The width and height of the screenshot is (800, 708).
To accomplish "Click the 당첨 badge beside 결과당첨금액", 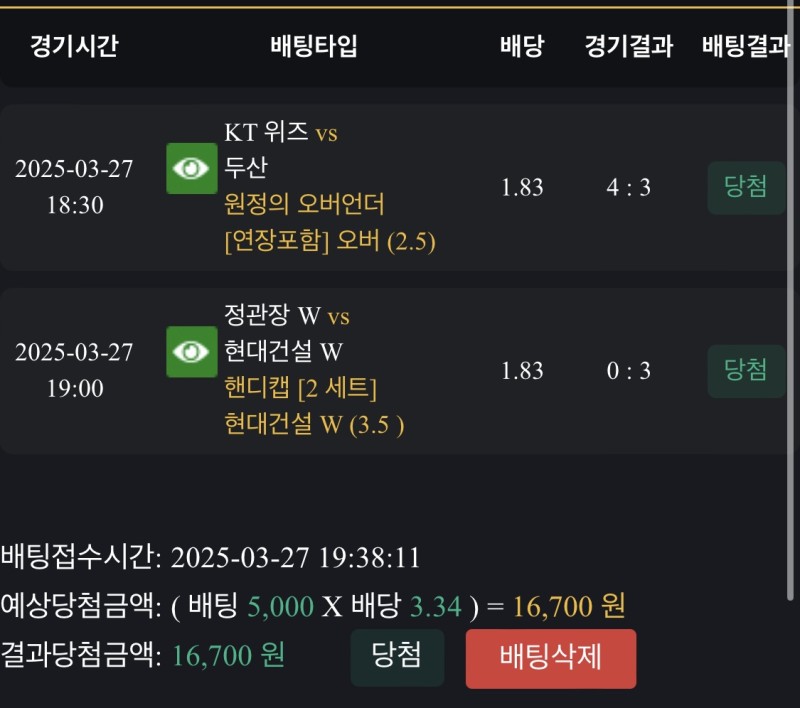I will click(x=396, y=656).
